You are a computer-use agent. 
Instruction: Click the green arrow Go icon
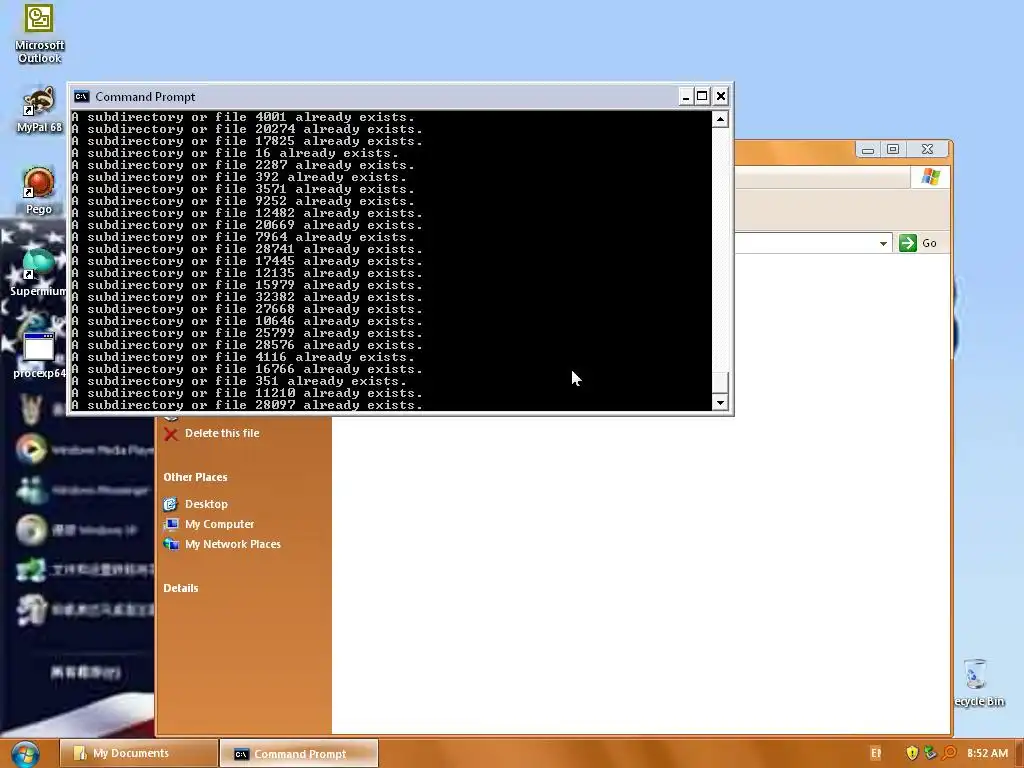[x=908, y=243]
